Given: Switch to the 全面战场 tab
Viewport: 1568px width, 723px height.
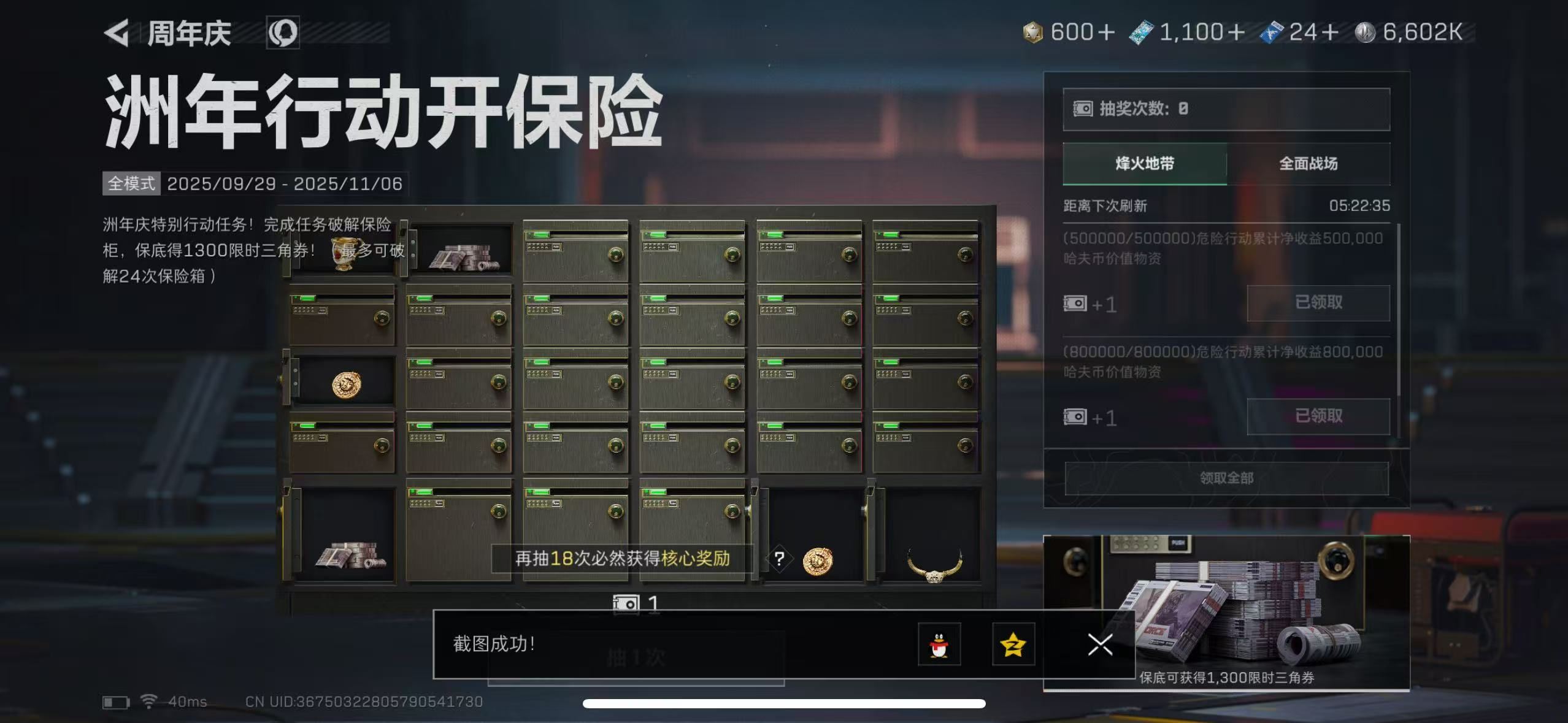Looking at the screenshot, I should 1309,164.
